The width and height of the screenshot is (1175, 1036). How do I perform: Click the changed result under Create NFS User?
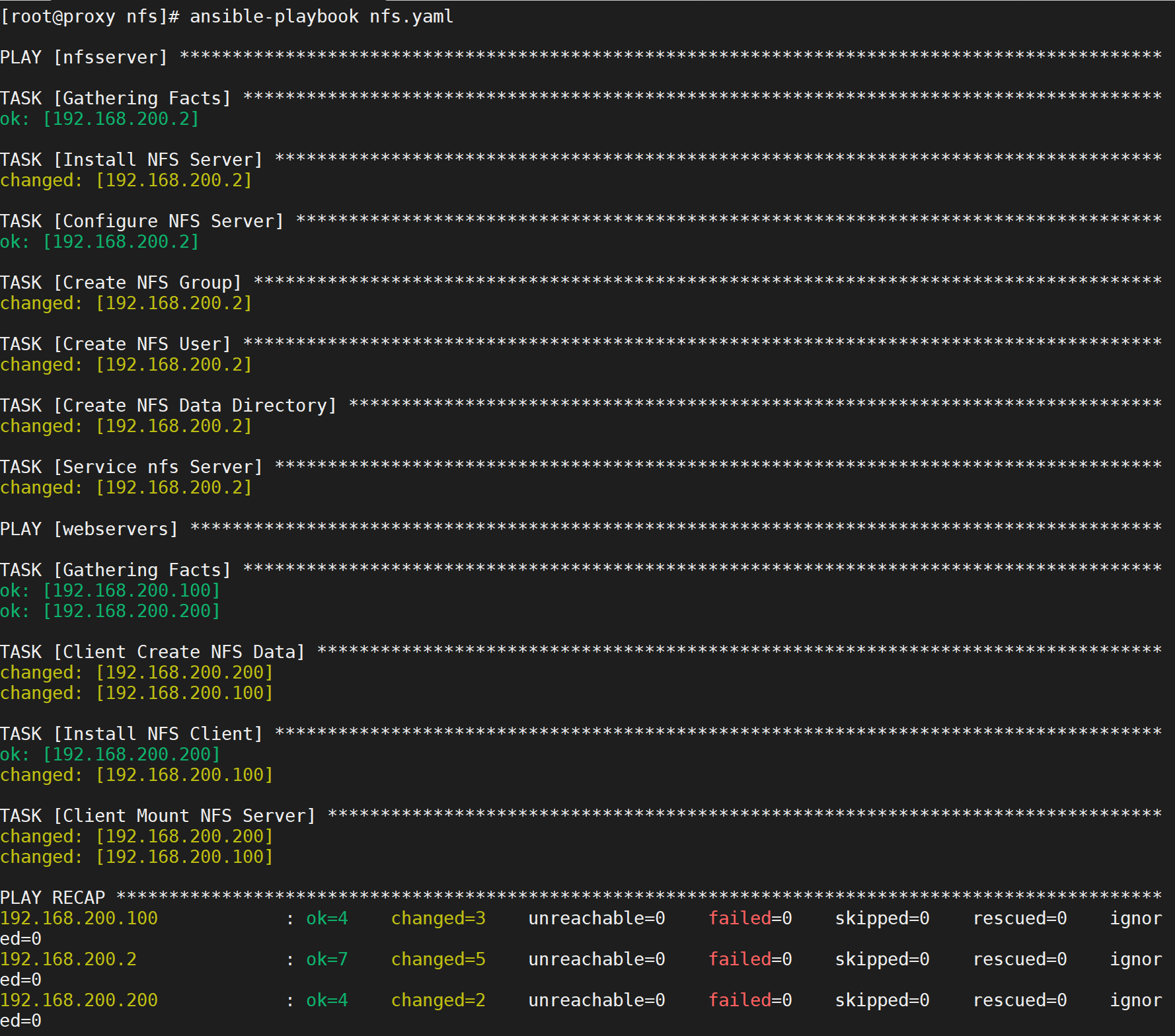[x=126, y=365]
